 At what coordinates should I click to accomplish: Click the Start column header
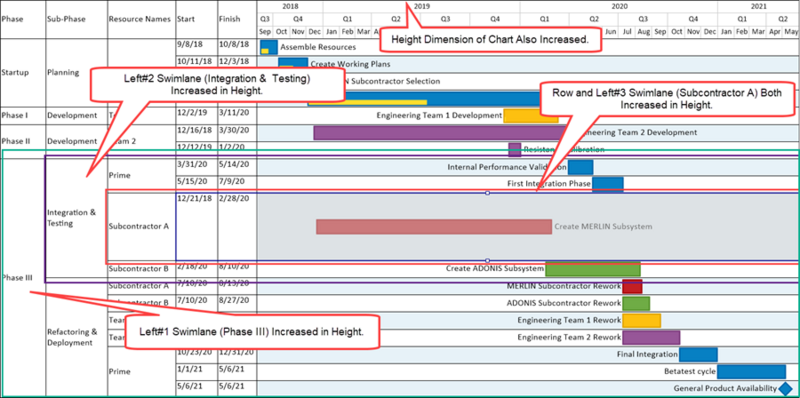(x=196, y=19)
